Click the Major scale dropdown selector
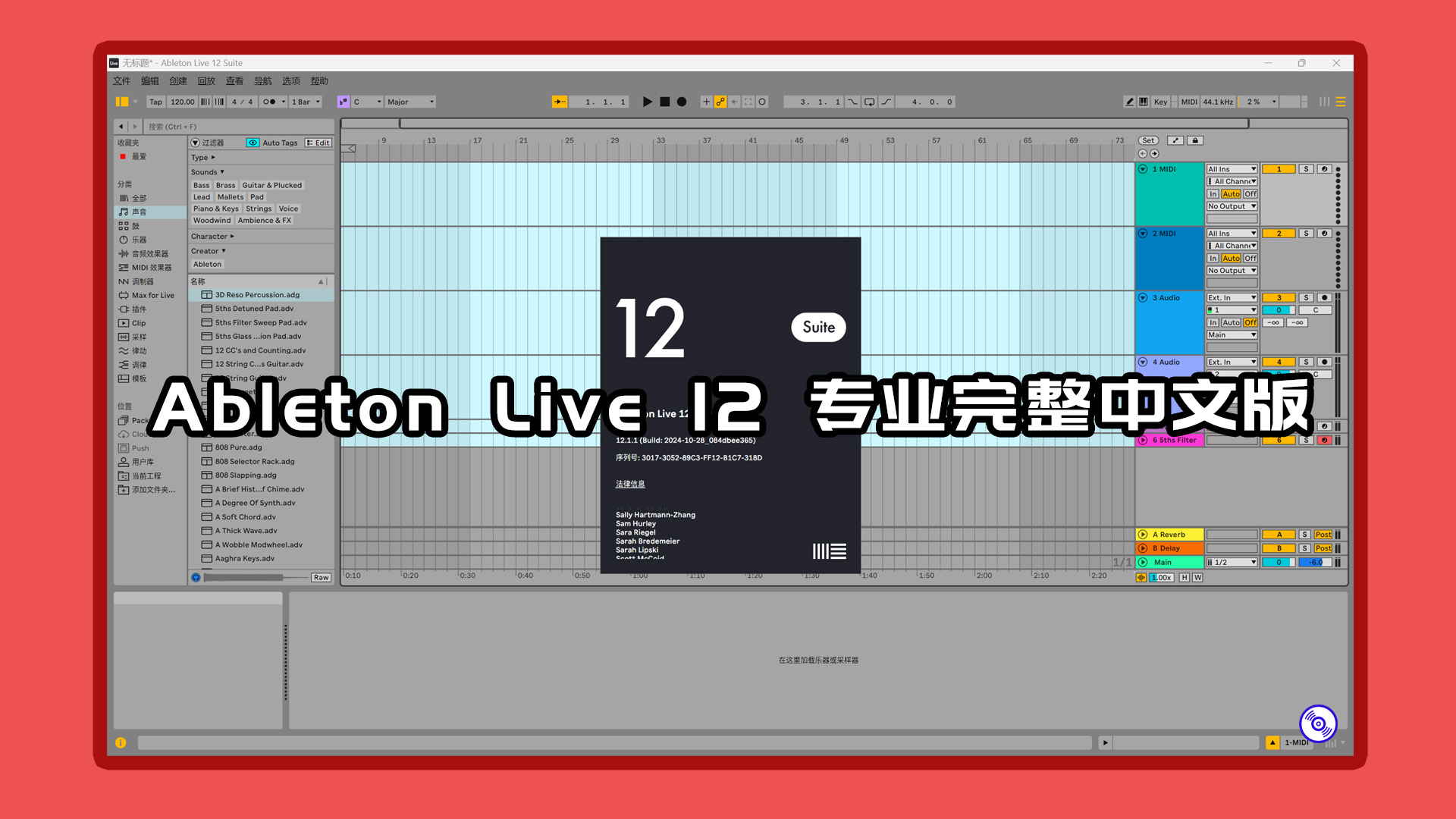The image size is (1456, 819). pos(410,101)
